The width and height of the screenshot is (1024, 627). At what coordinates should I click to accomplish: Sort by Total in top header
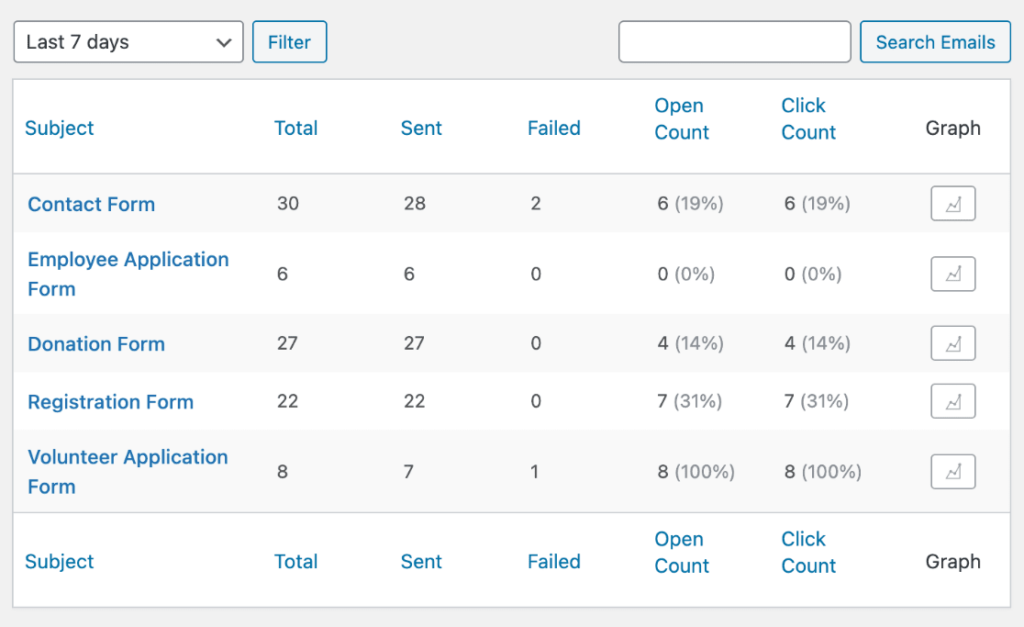[296, 128]
